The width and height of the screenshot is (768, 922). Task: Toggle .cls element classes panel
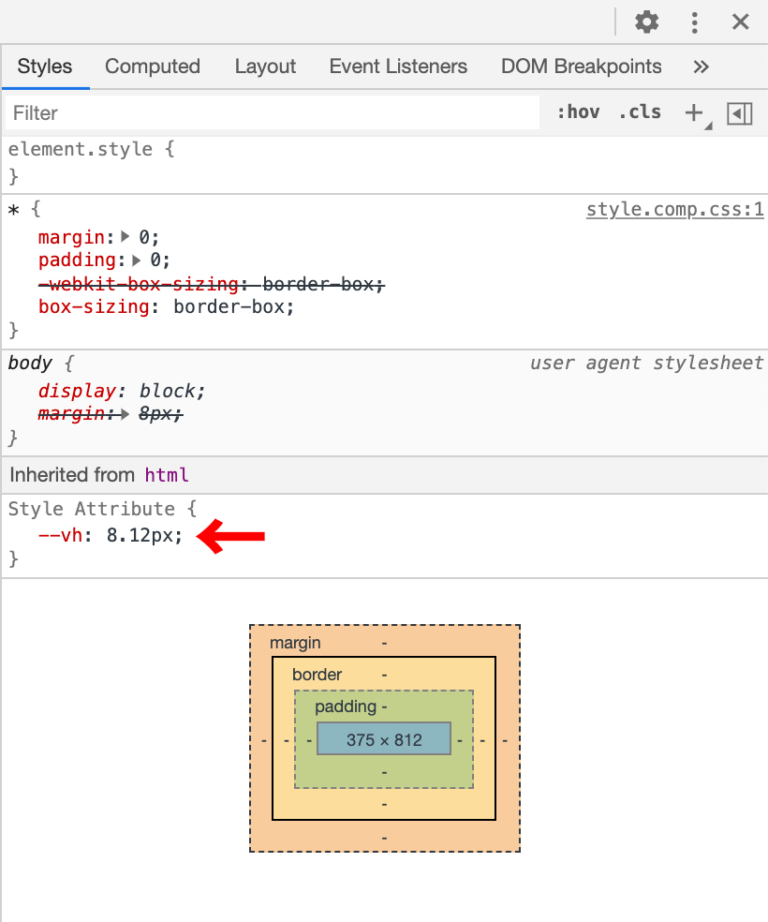click(x=640, y=112)
